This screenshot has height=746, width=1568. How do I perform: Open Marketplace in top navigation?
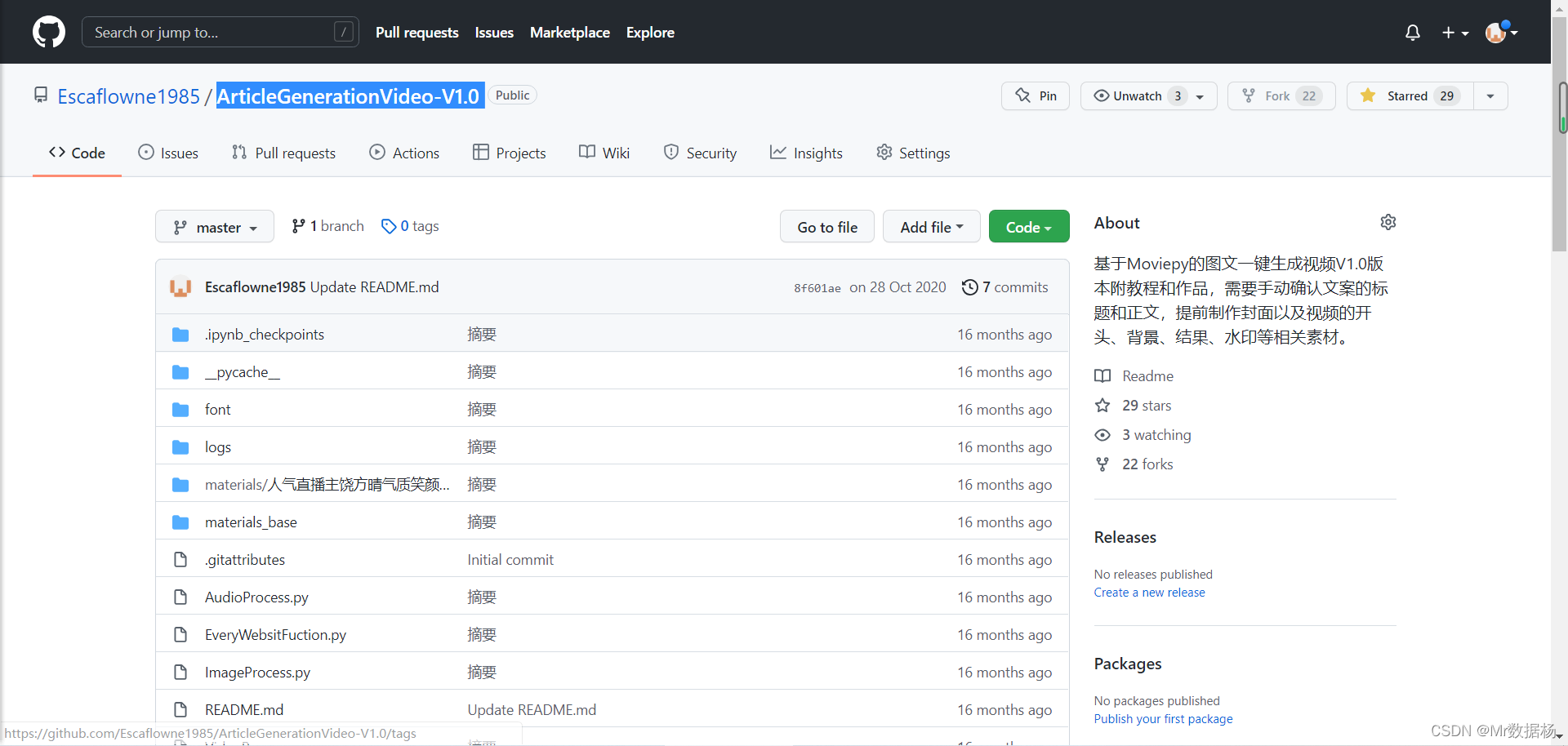(x=570, y=33)
